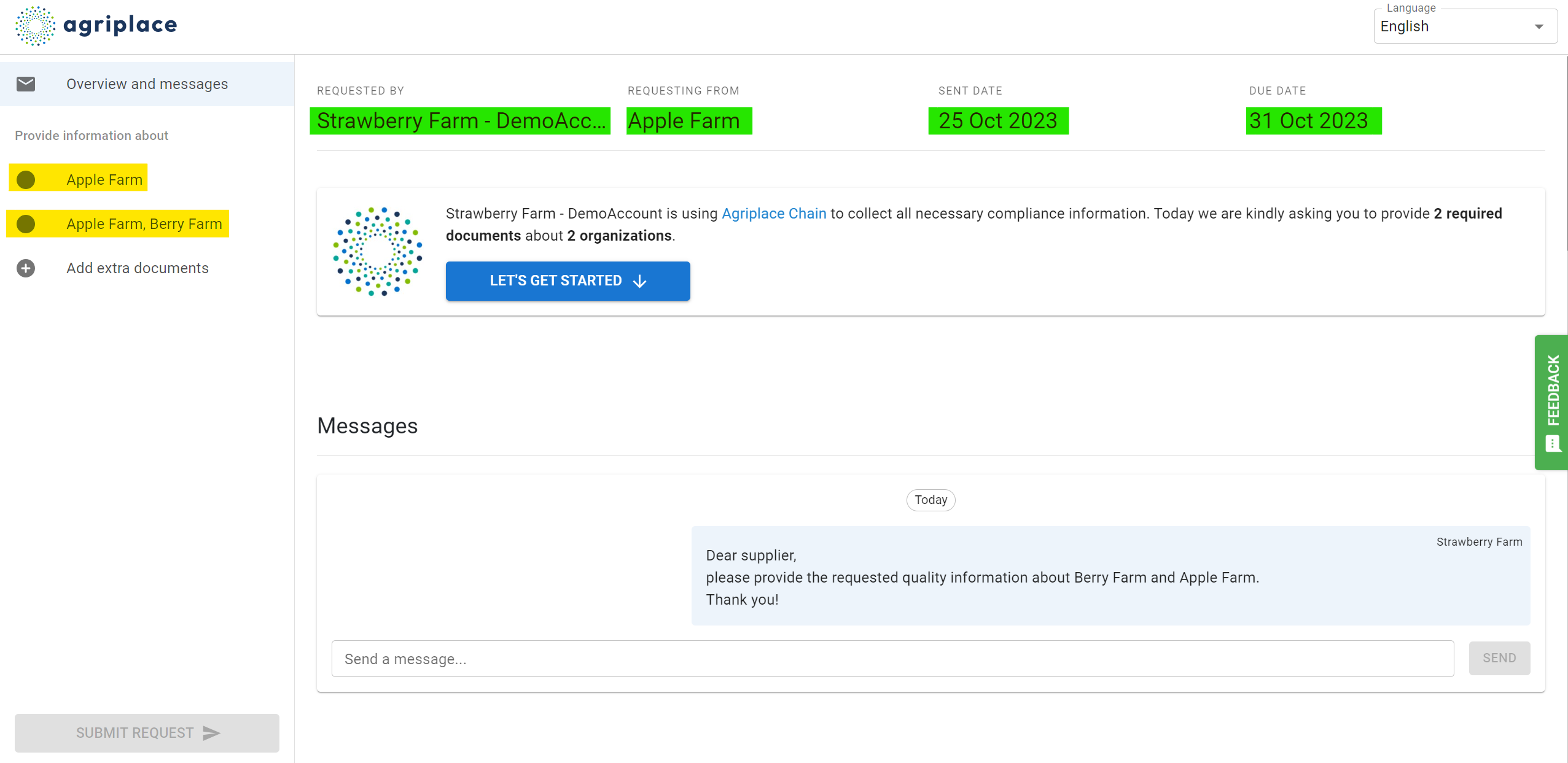Click the Today date chip in messages
This screenshot has height=763, width=1568.
(931, 500)
